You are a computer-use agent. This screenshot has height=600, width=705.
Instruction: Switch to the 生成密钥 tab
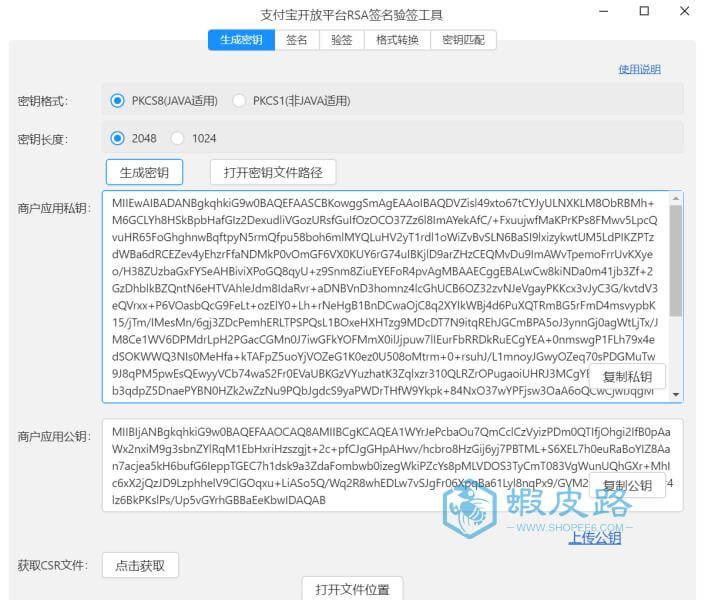pos(241,40)
